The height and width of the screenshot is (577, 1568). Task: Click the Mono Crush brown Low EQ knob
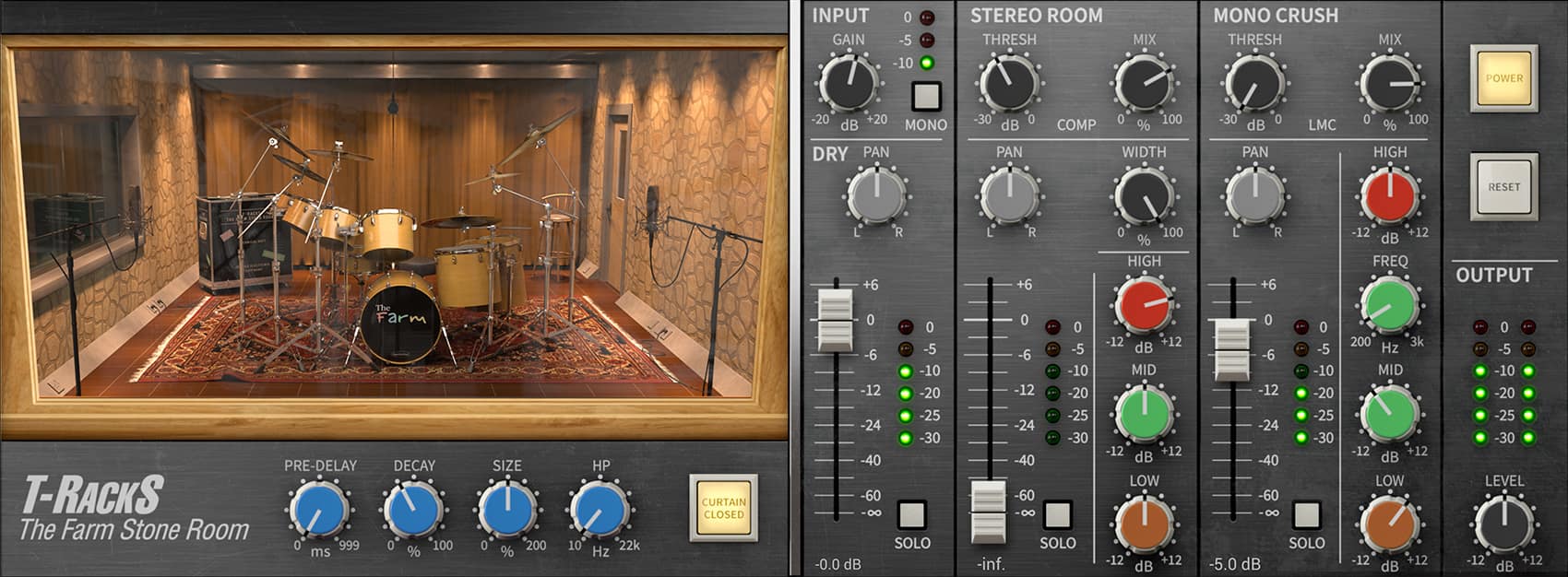1390,524
